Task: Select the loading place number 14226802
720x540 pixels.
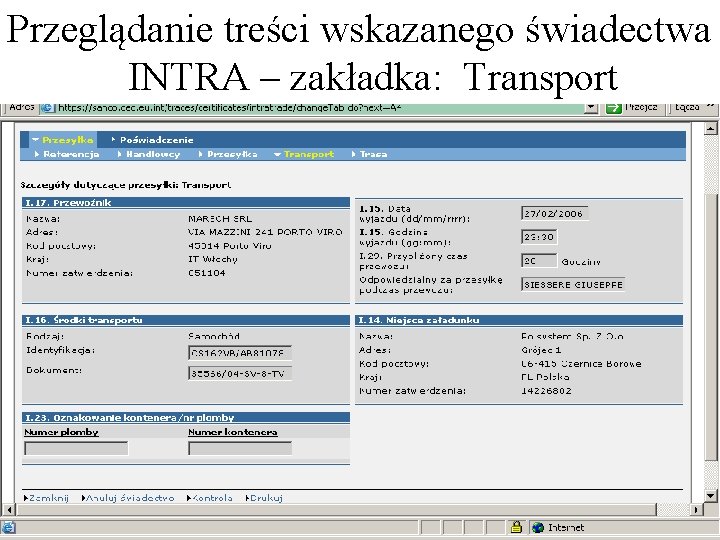Action: [546, 391]
